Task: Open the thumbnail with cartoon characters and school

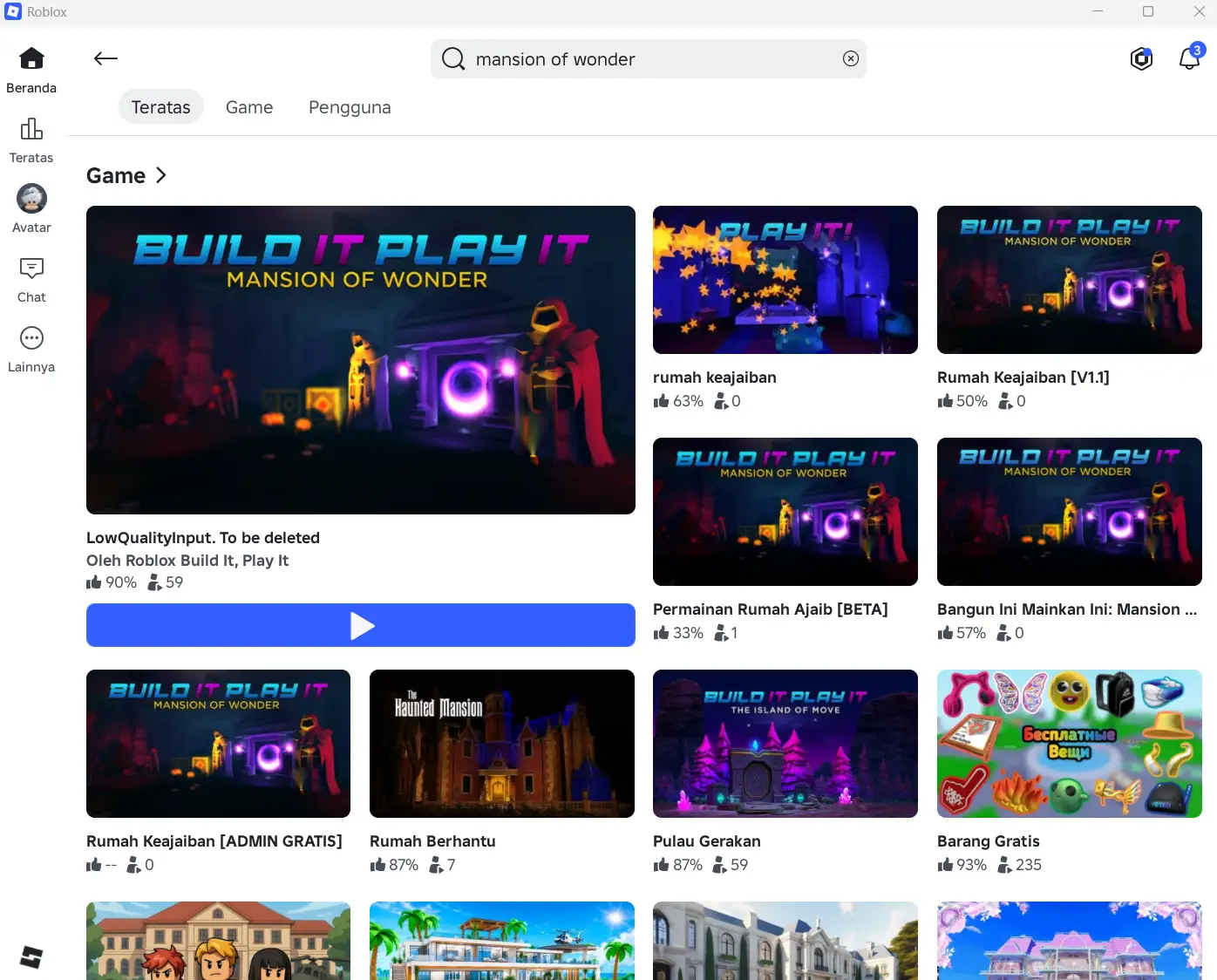Action: (x=218, y=941)
